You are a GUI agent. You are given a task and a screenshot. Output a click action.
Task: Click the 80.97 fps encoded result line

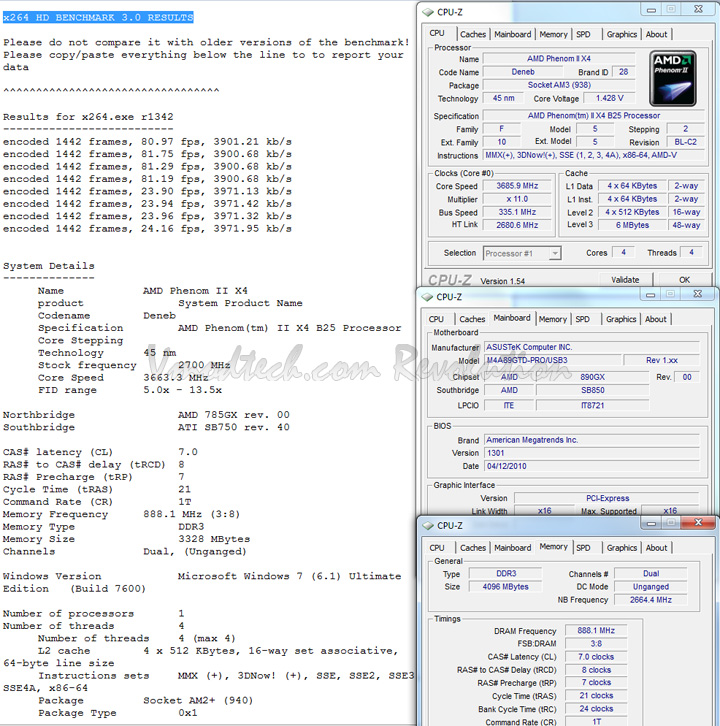147,142
